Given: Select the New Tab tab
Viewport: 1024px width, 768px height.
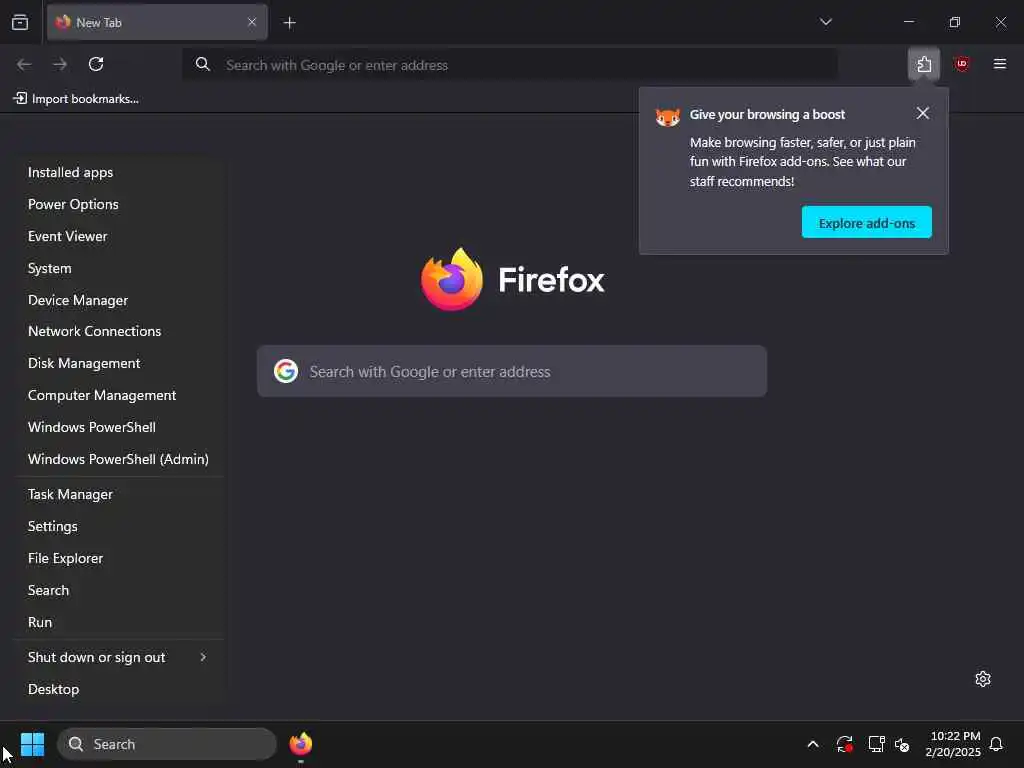Looking at the screenshot, I should [x=157, y=22].
